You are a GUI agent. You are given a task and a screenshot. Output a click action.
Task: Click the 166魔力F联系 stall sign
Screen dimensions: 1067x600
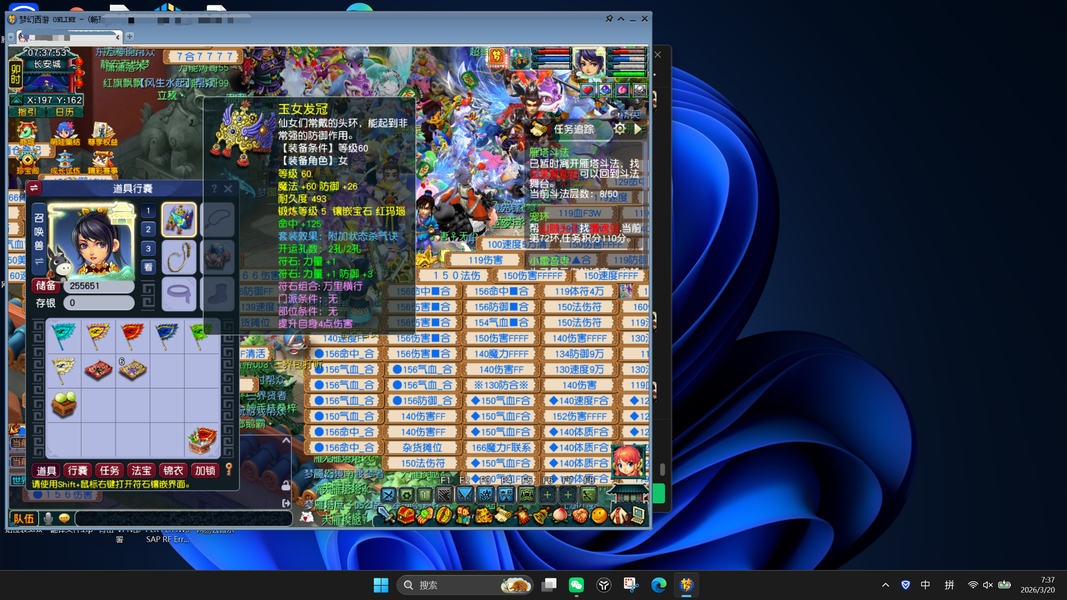pyautogui.click(x=502, y=448)
